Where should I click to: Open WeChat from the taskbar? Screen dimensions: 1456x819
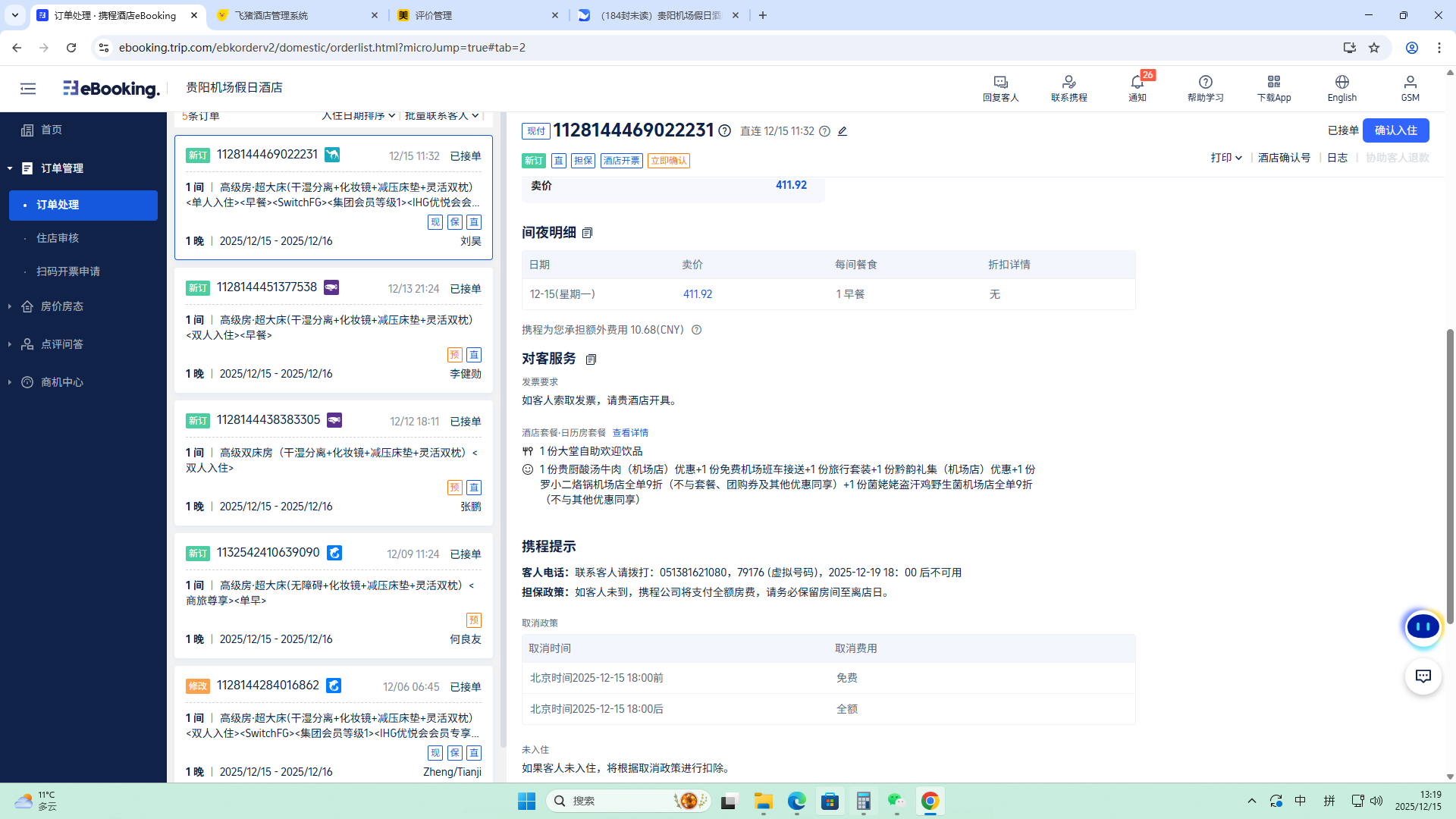click(x=896, y=801)
